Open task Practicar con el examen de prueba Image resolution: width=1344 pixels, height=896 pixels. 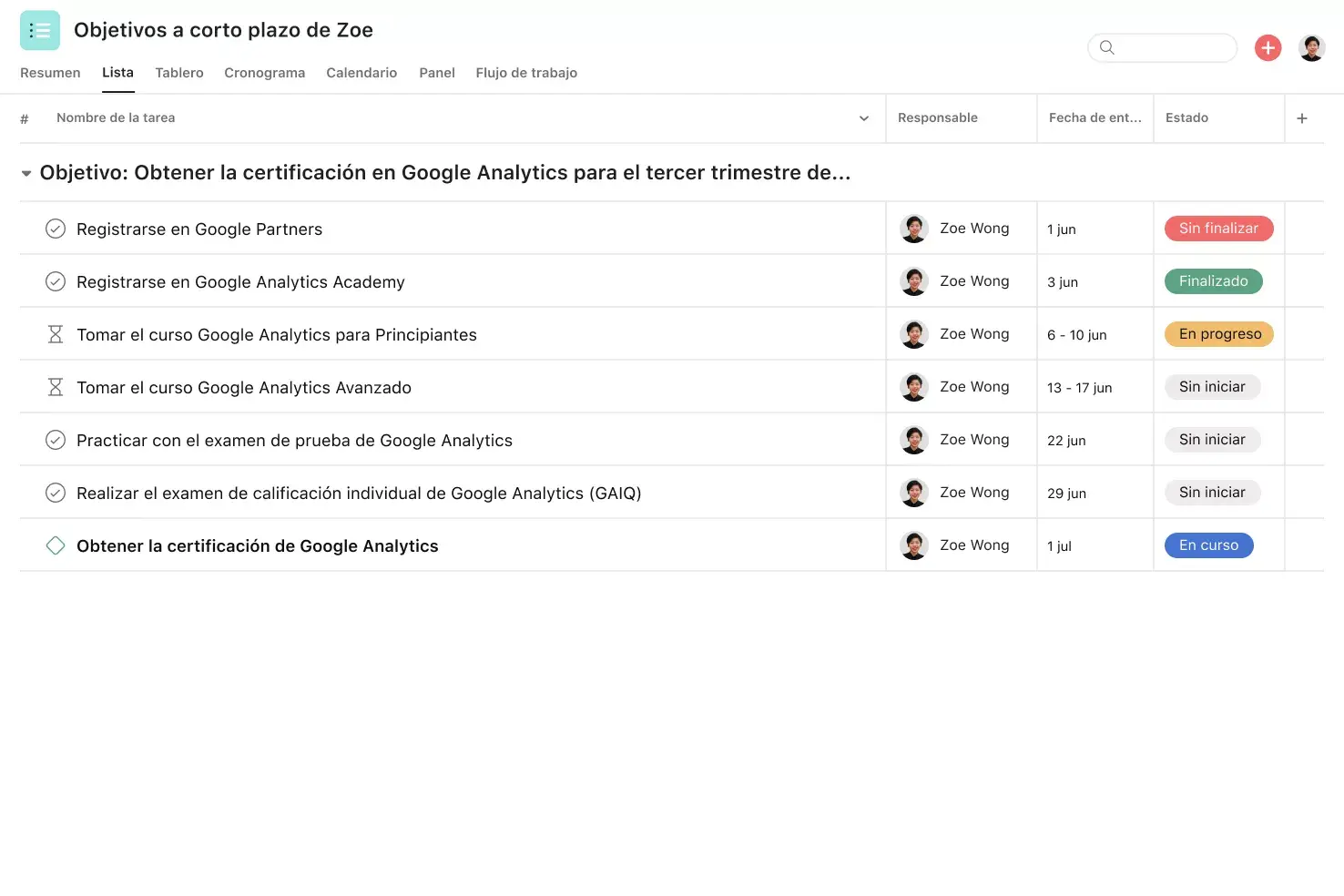(294, 441)
